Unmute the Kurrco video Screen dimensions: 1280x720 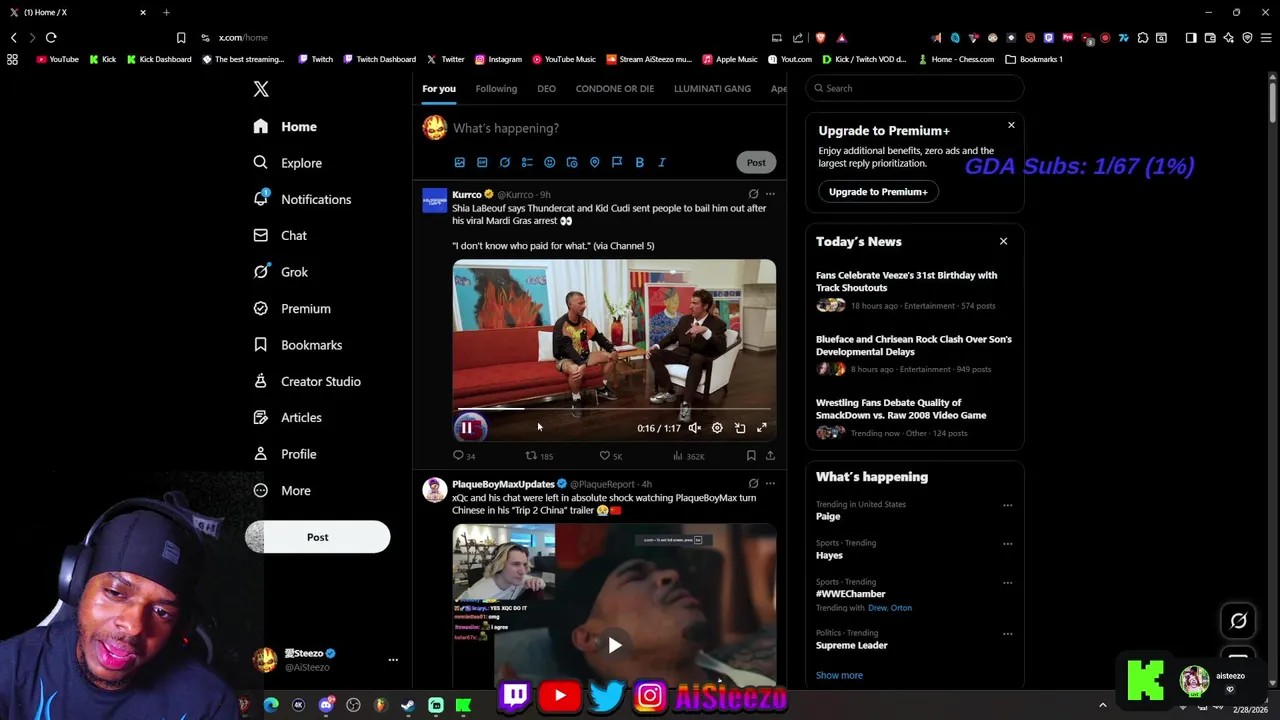[x=694, y=428]
